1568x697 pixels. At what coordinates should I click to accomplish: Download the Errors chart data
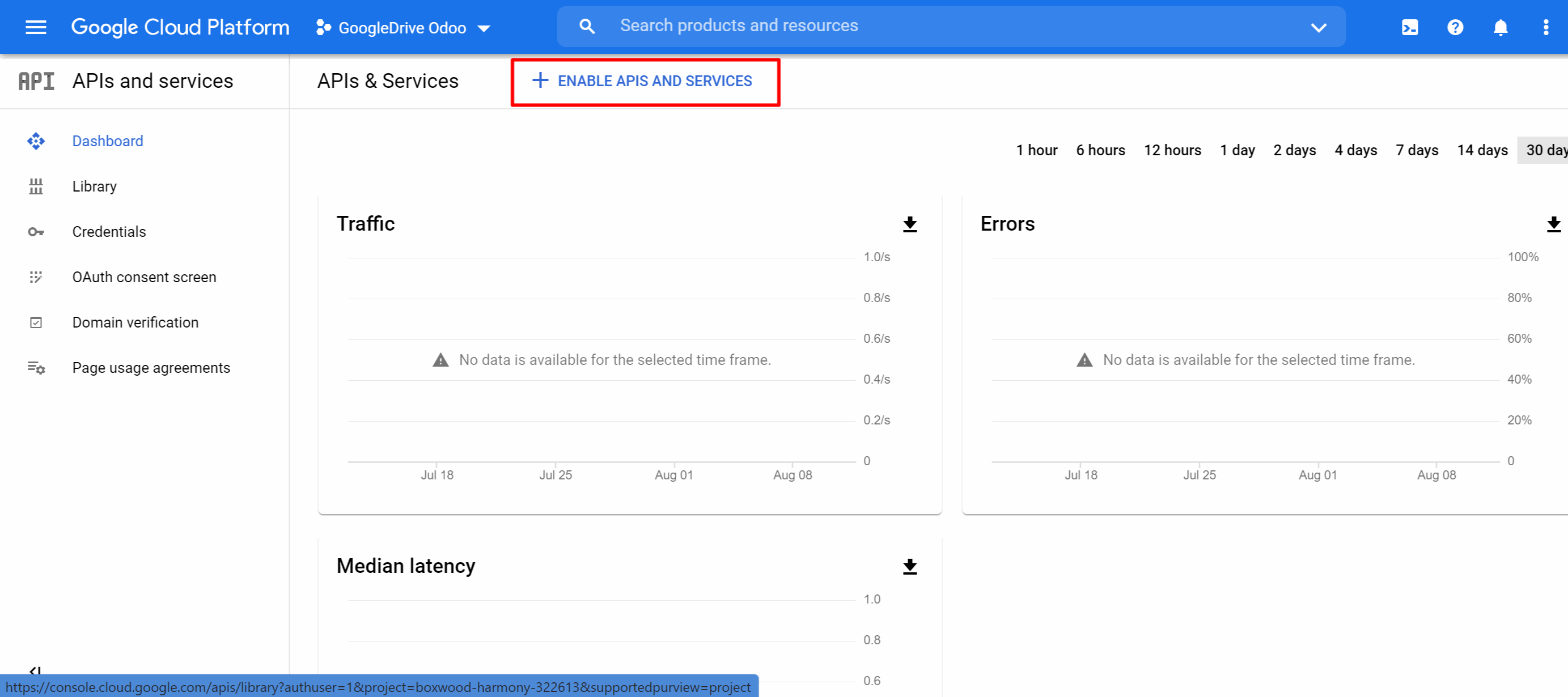click(x=1553, y=224)
